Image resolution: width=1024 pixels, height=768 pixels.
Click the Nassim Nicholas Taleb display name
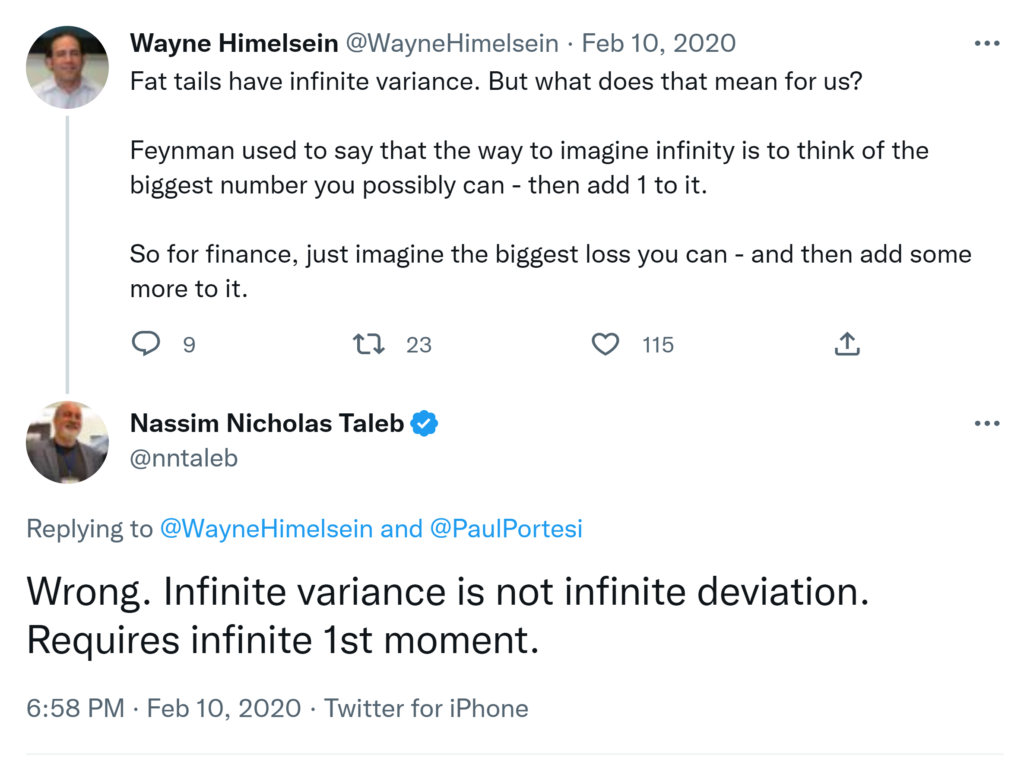[267, 423]
